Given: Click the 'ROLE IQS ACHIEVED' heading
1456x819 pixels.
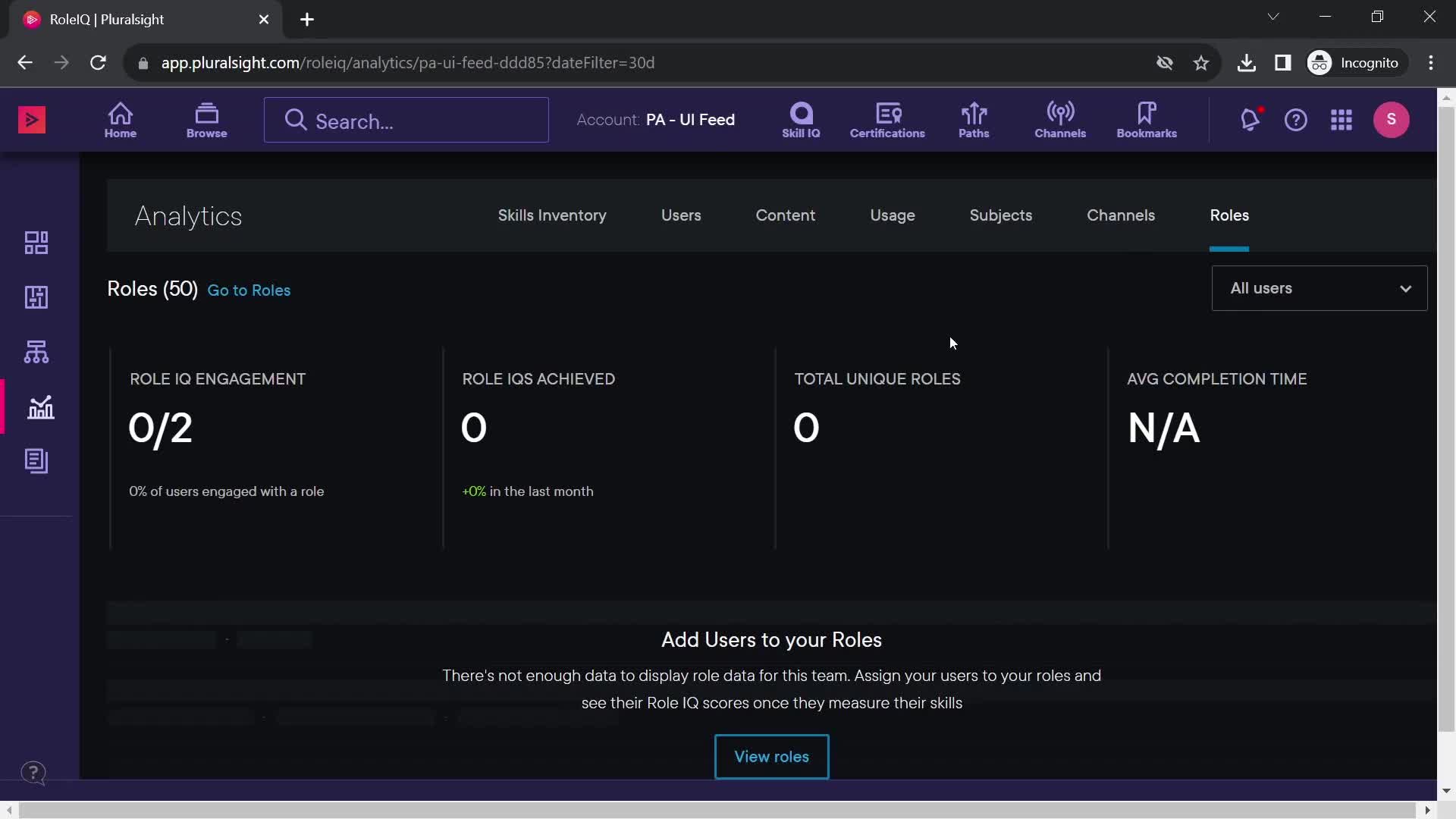Looking at the screenshot, I should point(538,379).
